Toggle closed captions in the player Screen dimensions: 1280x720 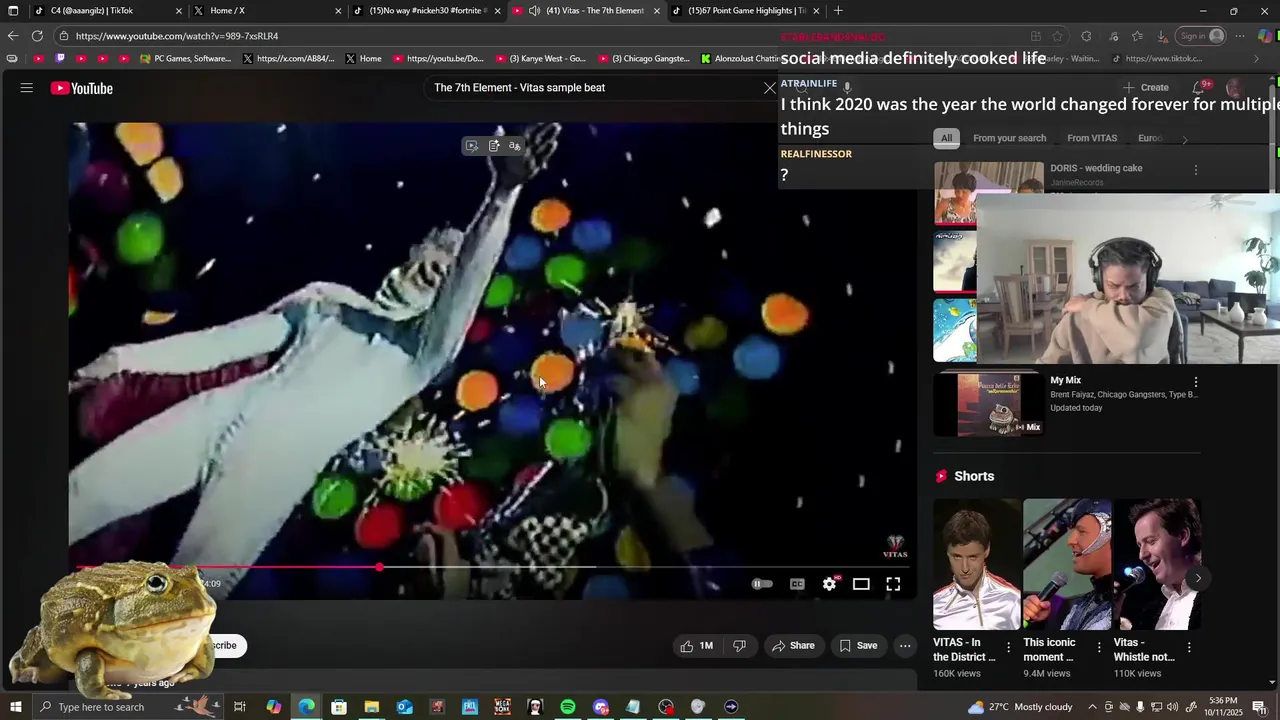tap(797, 584)
